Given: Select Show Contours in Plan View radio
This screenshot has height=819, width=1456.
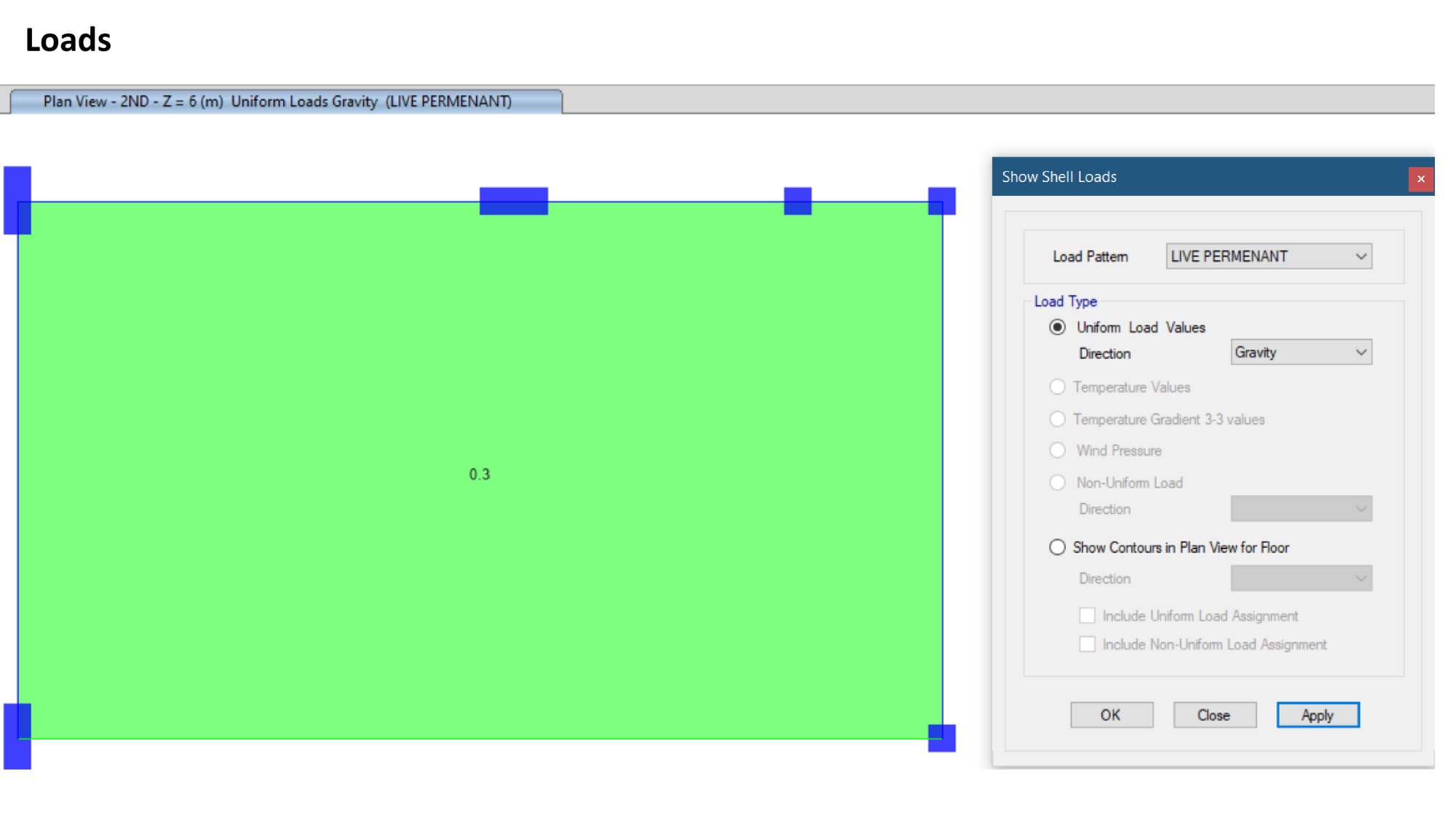Looking at the screenshot, I should [x=1057, y=547].
